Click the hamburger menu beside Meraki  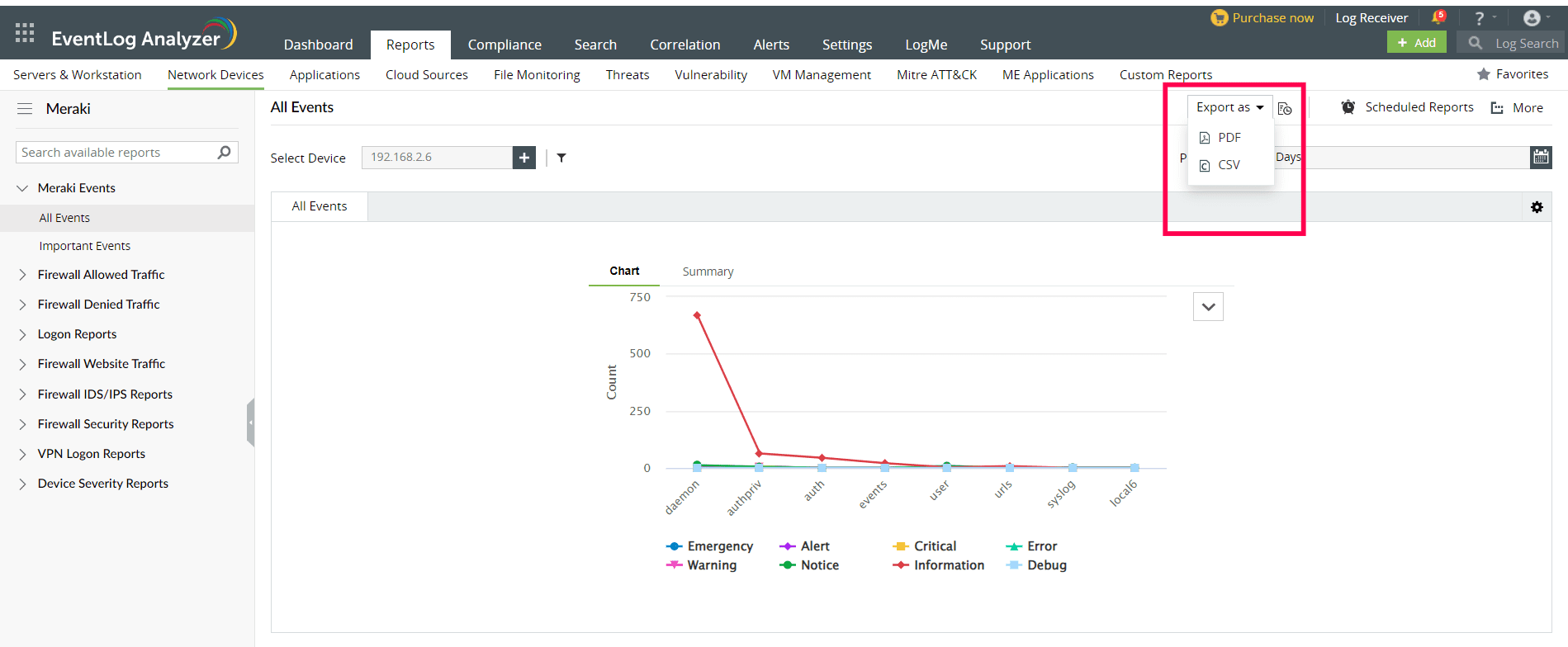25,109
